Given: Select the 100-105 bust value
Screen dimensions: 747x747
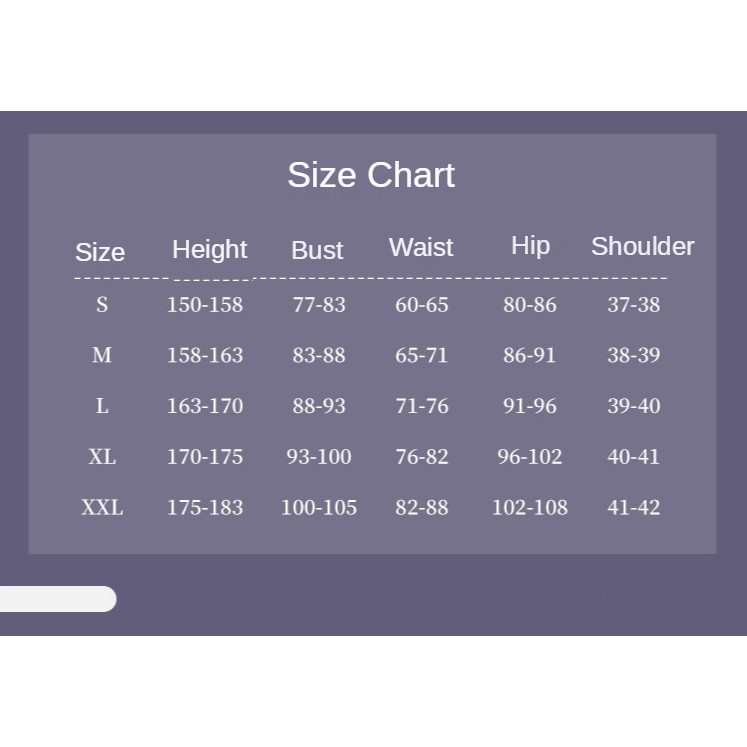Looking at the screenshot, I should coord(319,507).
